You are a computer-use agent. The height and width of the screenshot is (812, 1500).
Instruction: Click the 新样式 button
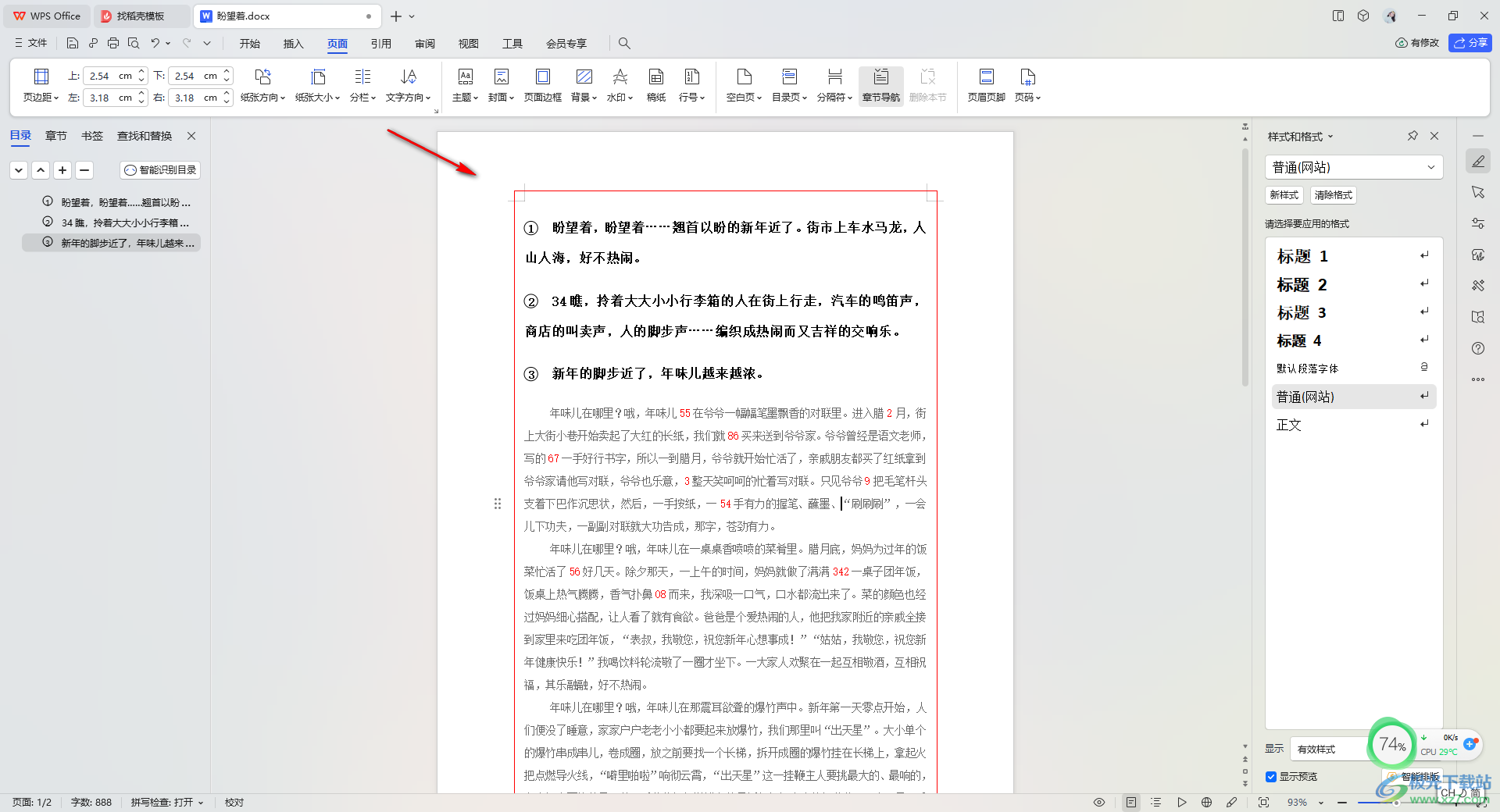[x=1284, y=195]
